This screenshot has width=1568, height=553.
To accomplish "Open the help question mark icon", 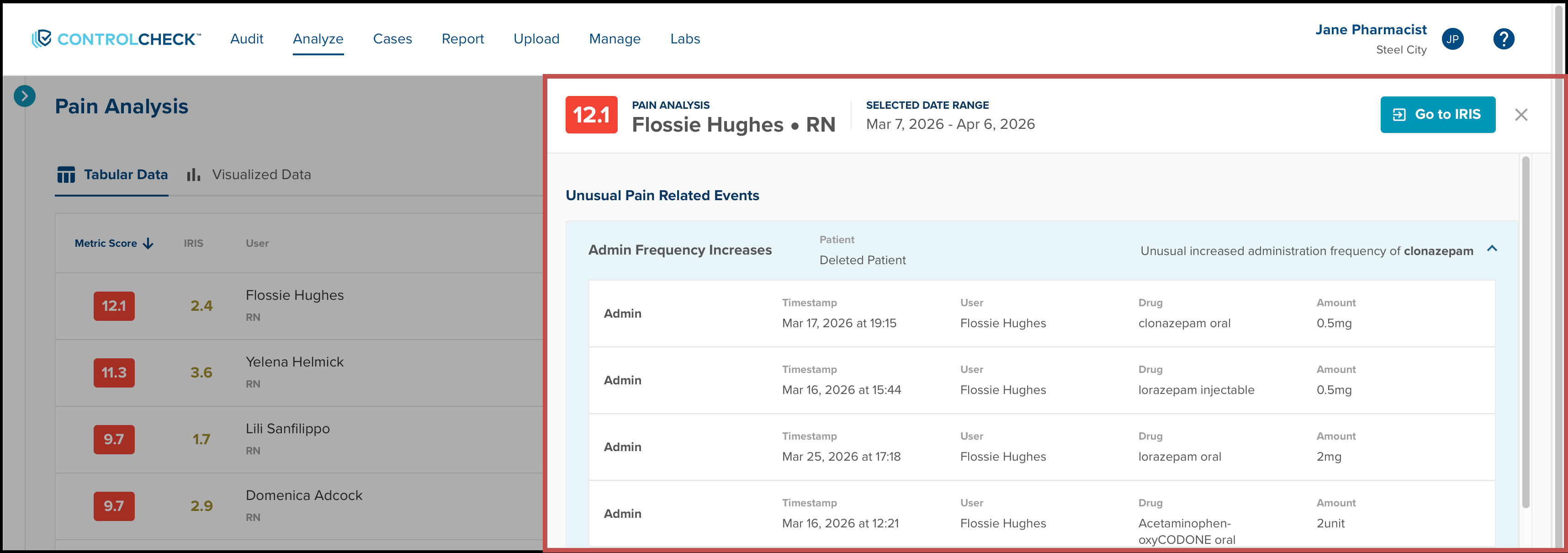I will click(x=1504, y=39).
